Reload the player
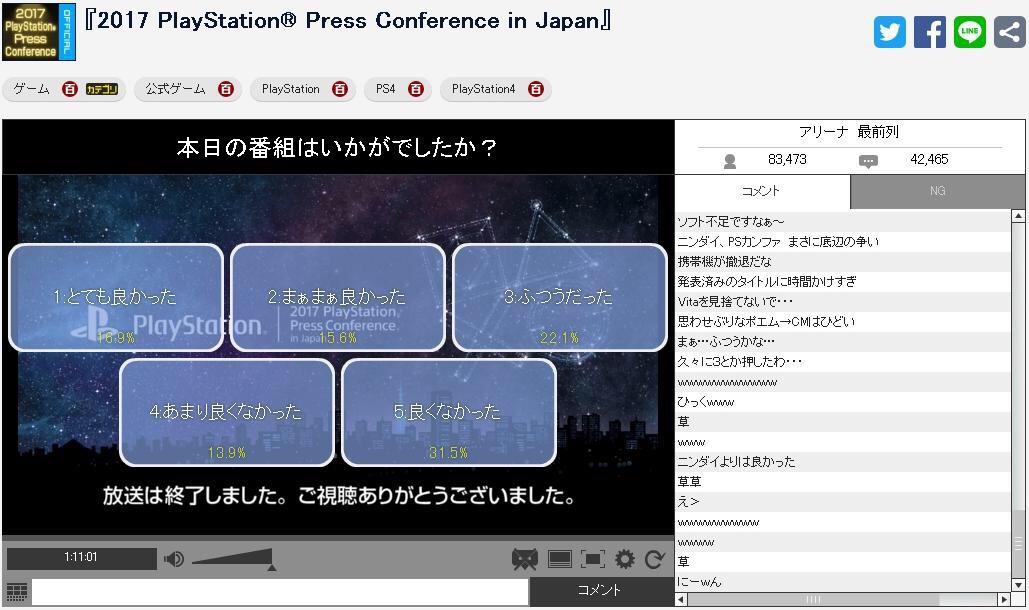 [x=654, y=559]
